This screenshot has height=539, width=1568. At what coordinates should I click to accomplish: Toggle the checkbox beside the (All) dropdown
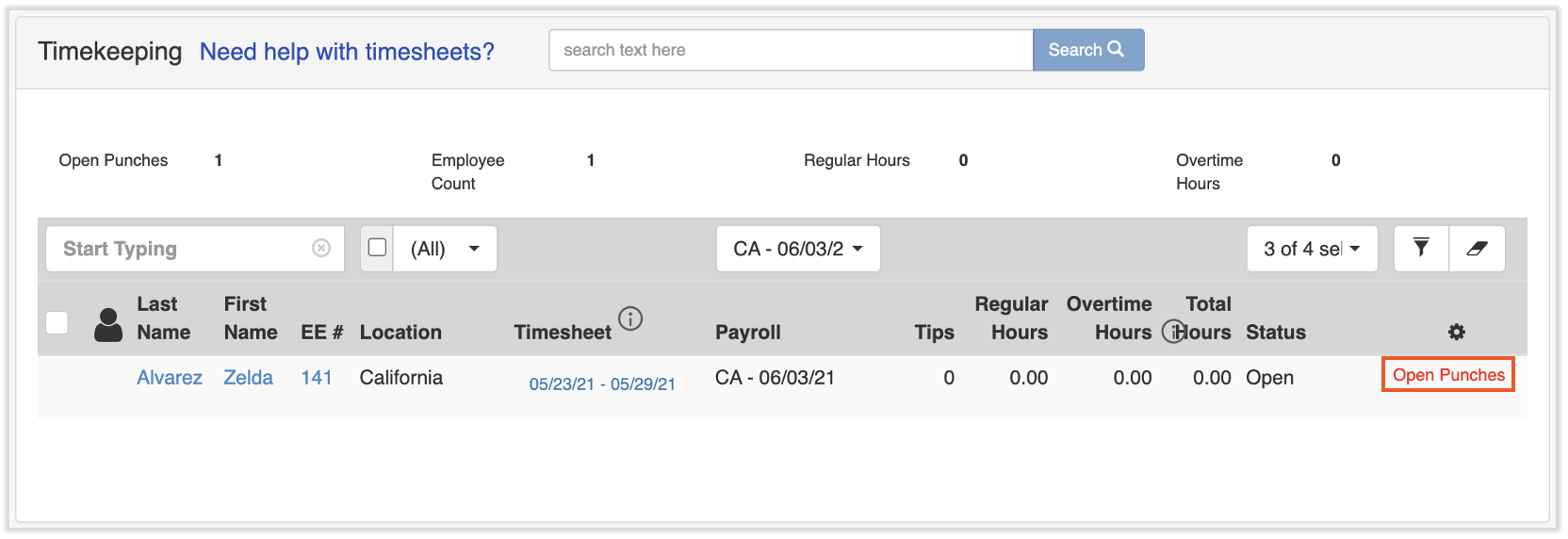click(378, 248)
